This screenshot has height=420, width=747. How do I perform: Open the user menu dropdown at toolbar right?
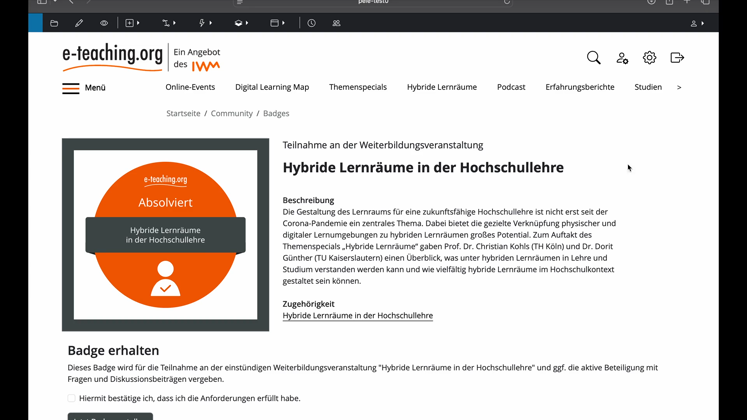point(697,23)
